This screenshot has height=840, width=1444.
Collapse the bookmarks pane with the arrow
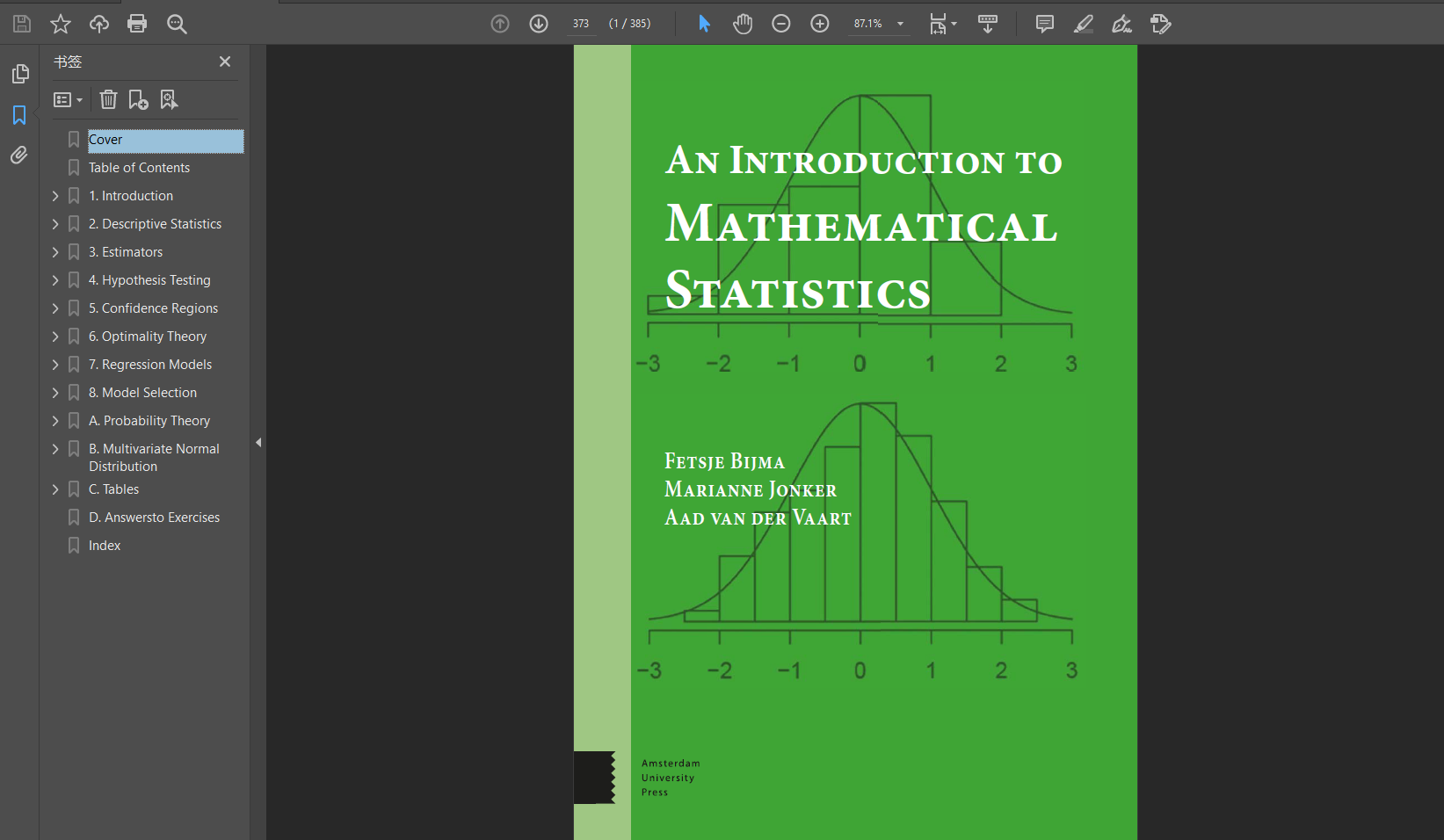[x=258, y=443]
